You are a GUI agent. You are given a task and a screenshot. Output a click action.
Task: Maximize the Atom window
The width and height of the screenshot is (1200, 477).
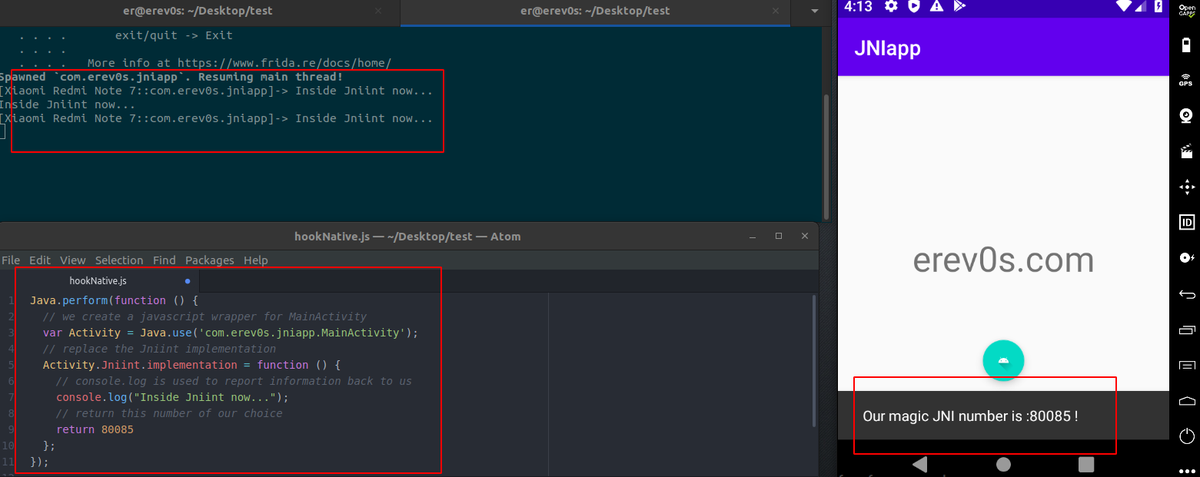pos(779,237)
